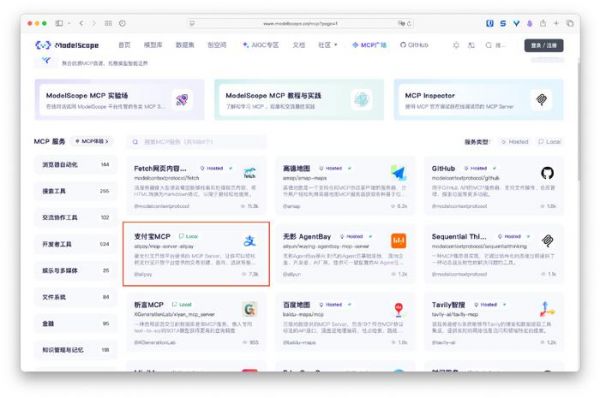600x398 pixels.
Task: Click the browser address bar
Action: 300,23
